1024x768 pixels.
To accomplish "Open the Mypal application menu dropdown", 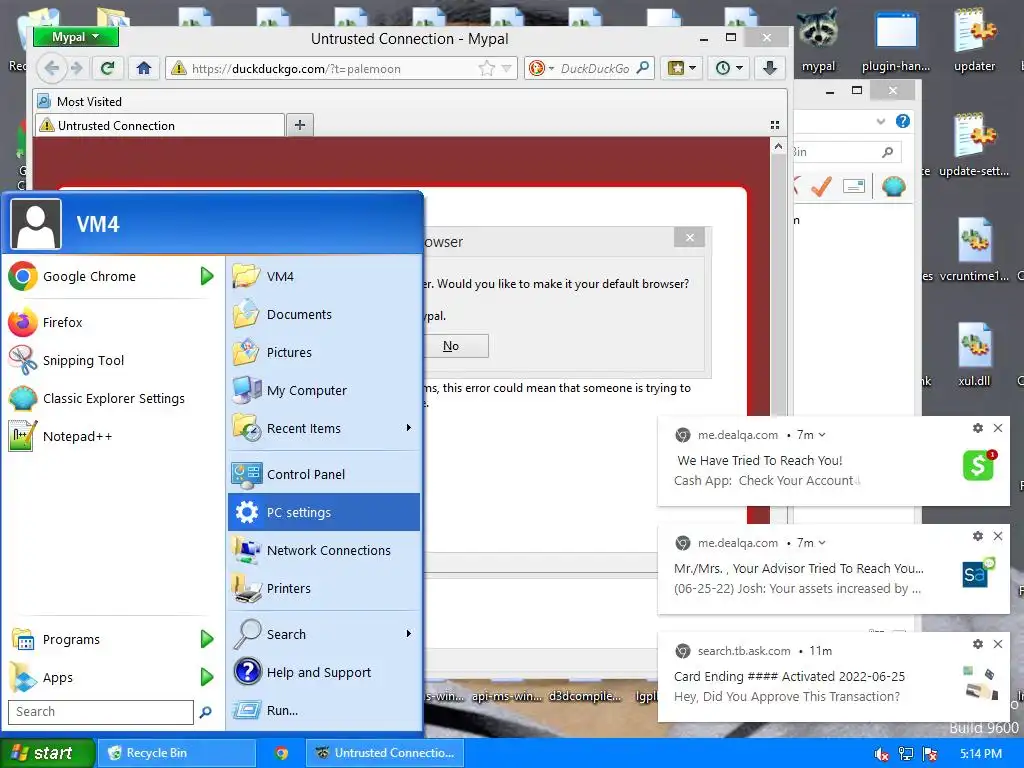I will click(76, 37).
